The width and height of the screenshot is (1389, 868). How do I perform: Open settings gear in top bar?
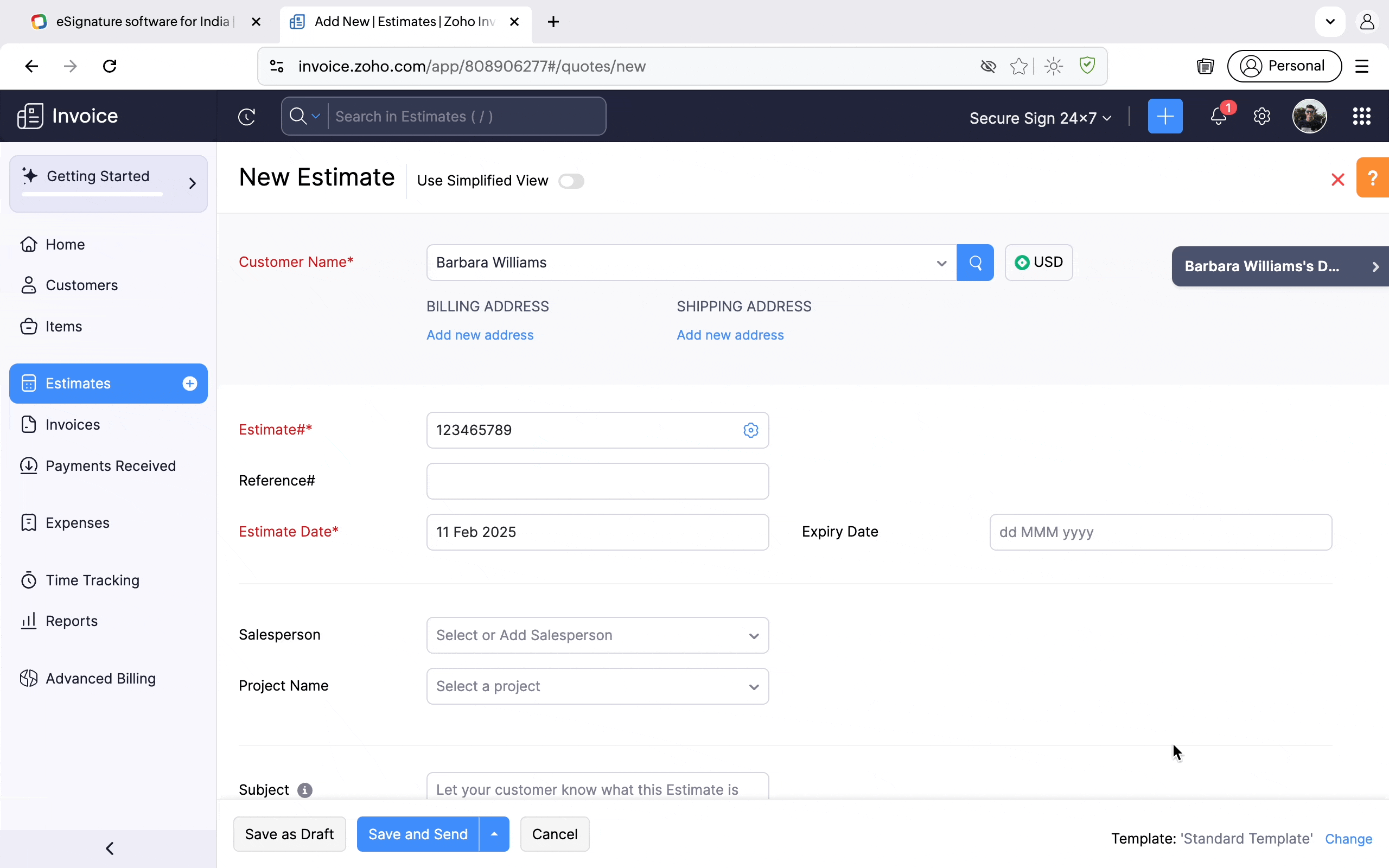[1261, 117]
